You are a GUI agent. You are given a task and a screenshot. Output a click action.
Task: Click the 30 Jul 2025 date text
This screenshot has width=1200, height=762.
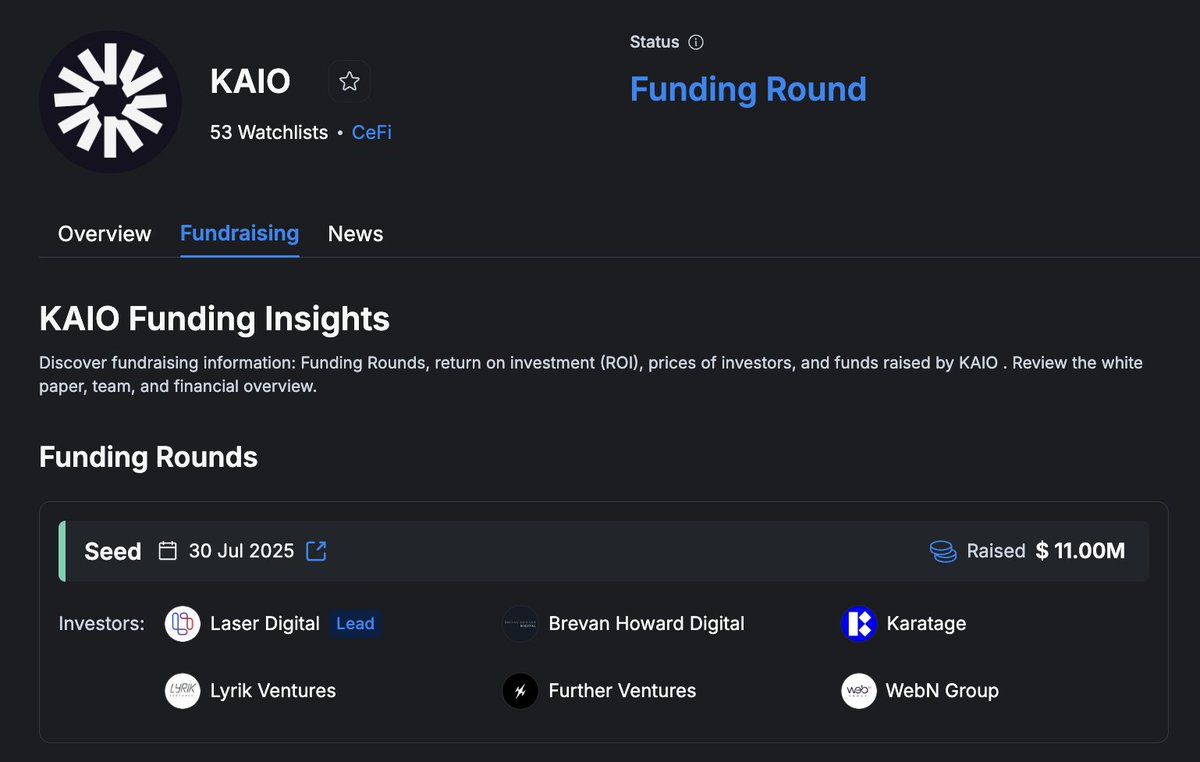coord(241,551)
